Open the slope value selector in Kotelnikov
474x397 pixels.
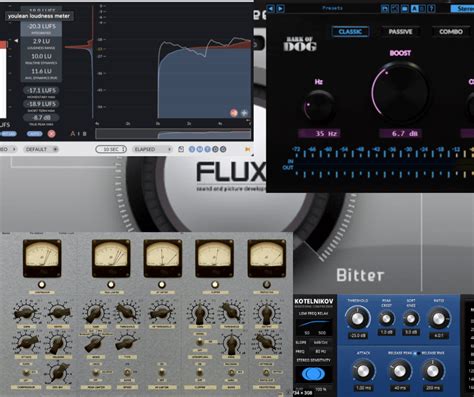point(320,343)
